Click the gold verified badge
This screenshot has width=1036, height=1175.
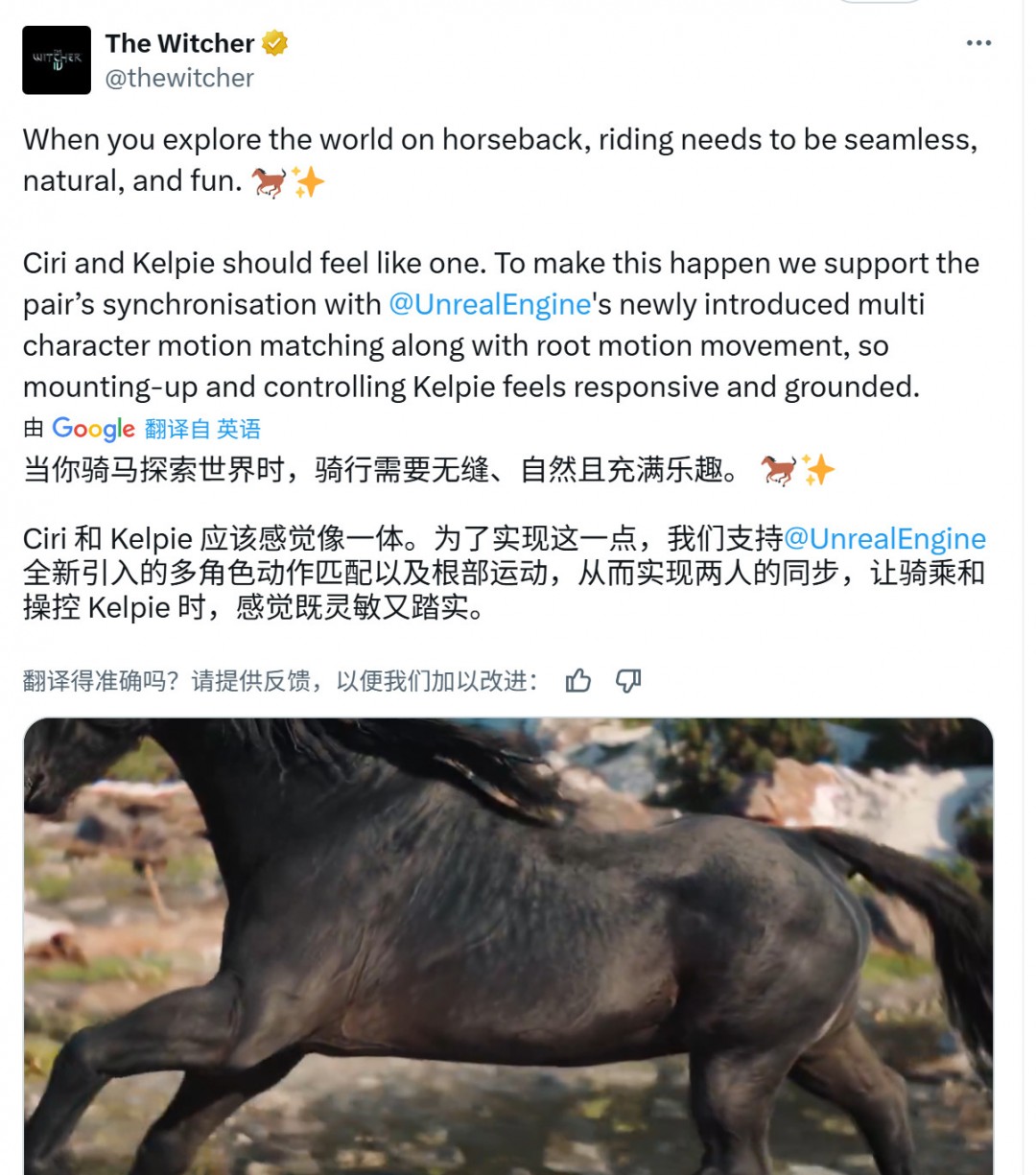(x=275, y=43)
